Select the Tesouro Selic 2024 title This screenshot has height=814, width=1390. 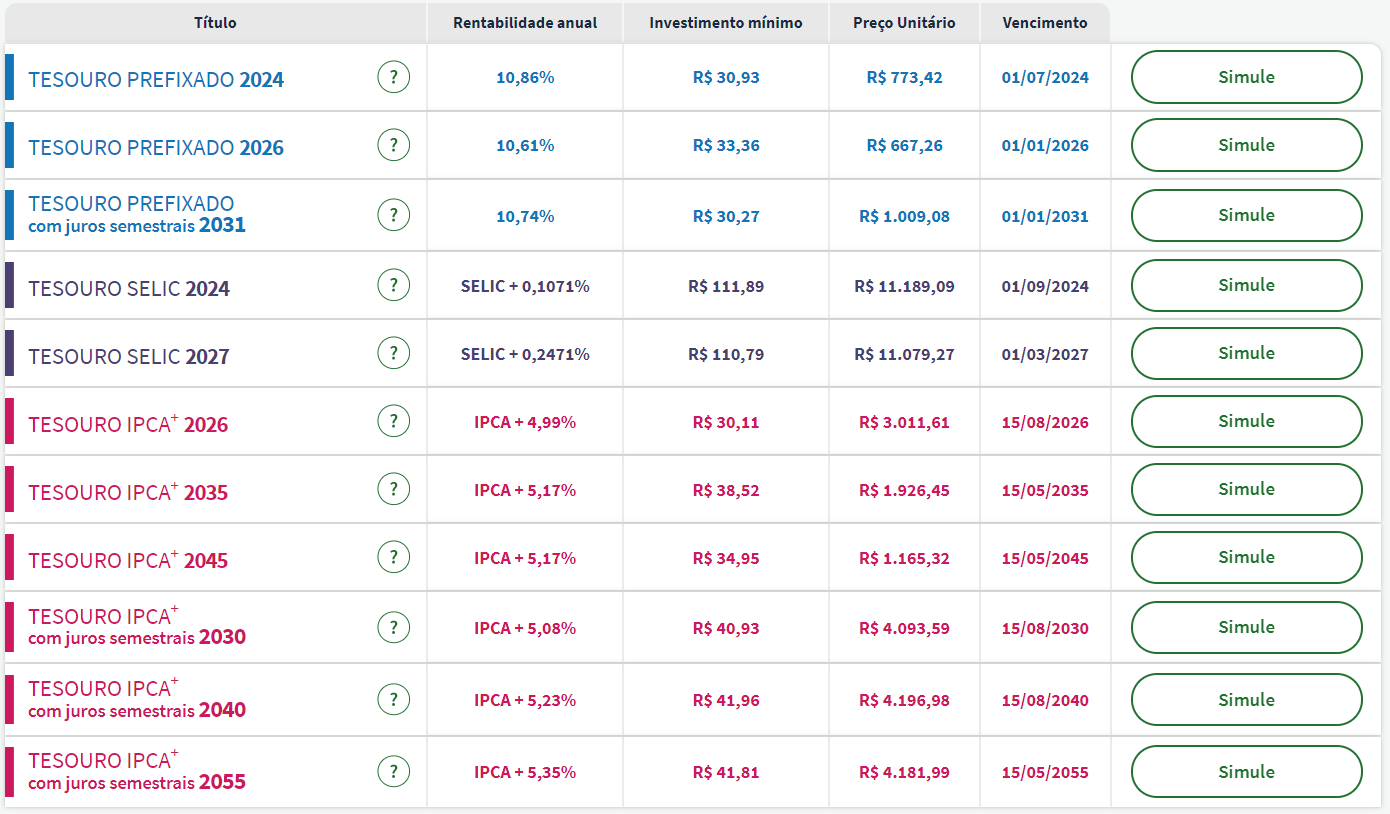click(129, 289)
